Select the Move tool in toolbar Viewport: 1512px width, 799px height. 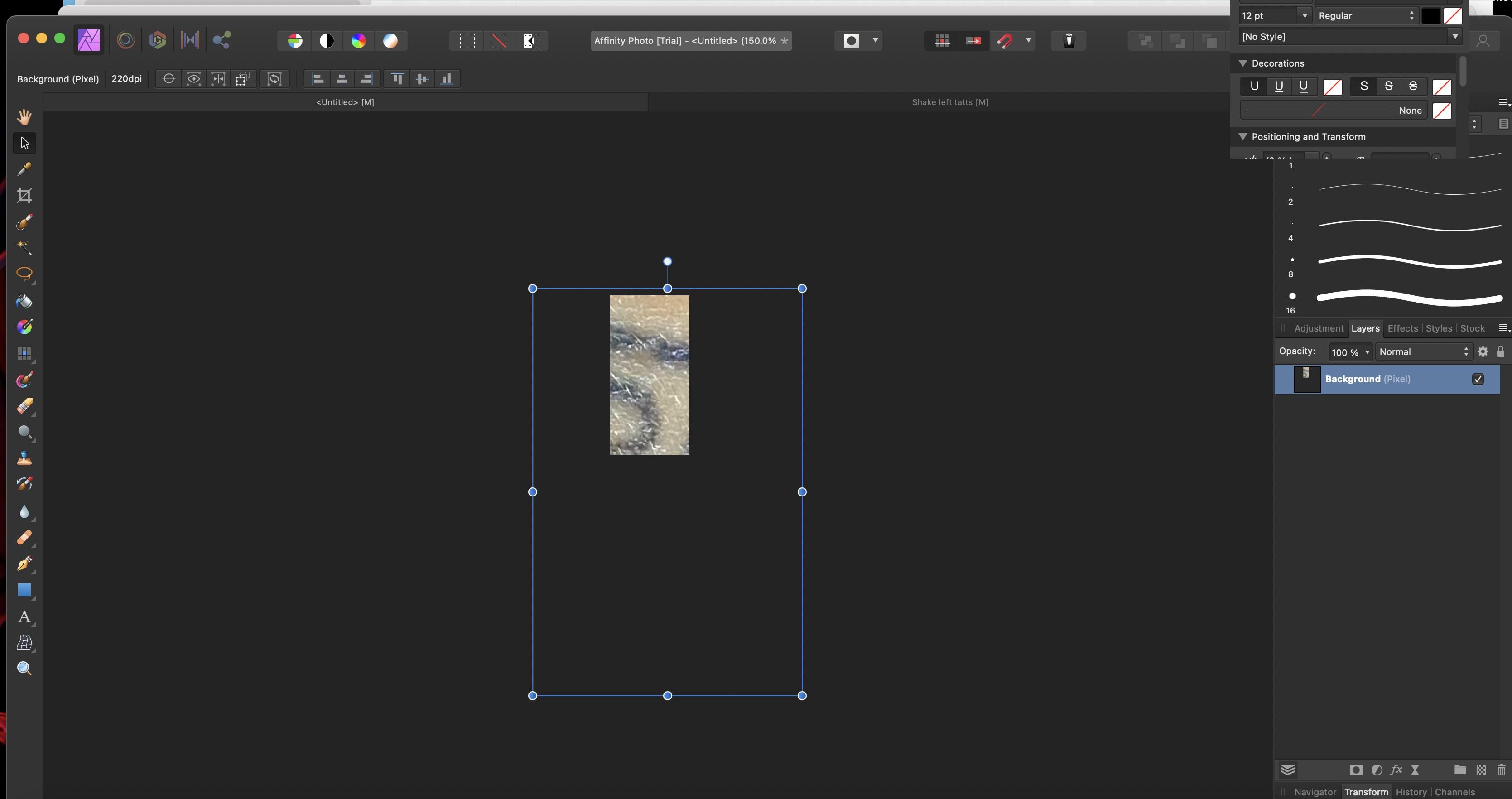point(24,142)
